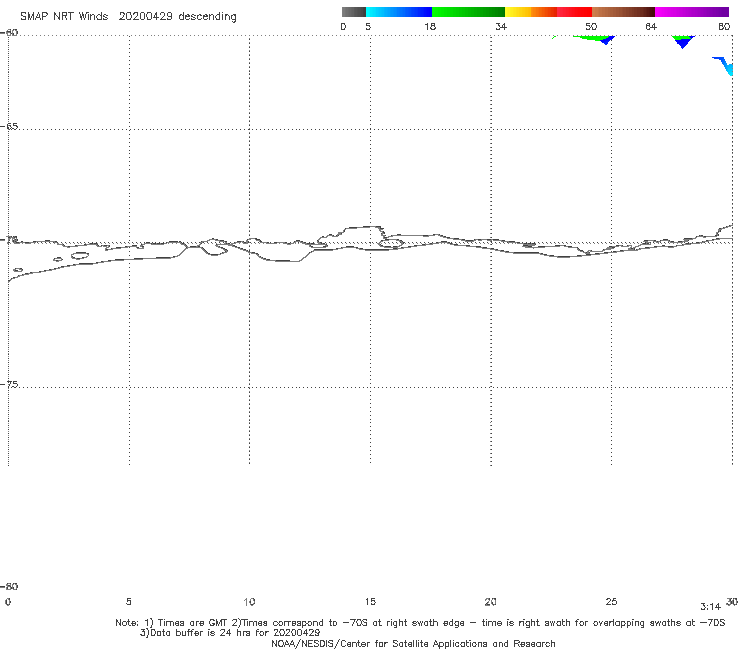Click the NOAA/NESDIS credit line
Screen dimensions: 740x650
[413, 644]
